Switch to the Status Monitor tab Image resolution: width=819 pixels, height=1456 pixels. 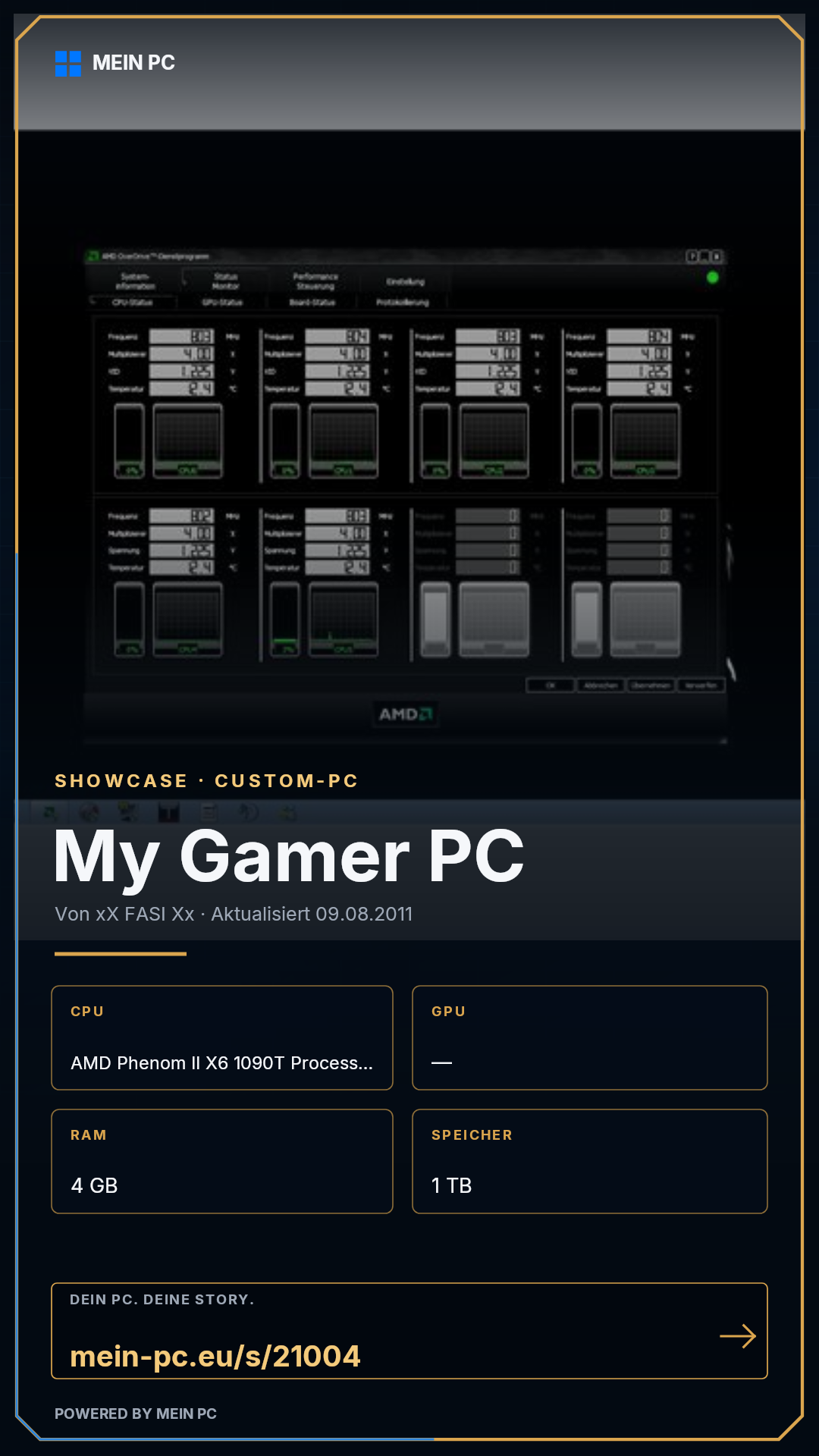pos(226,281)
